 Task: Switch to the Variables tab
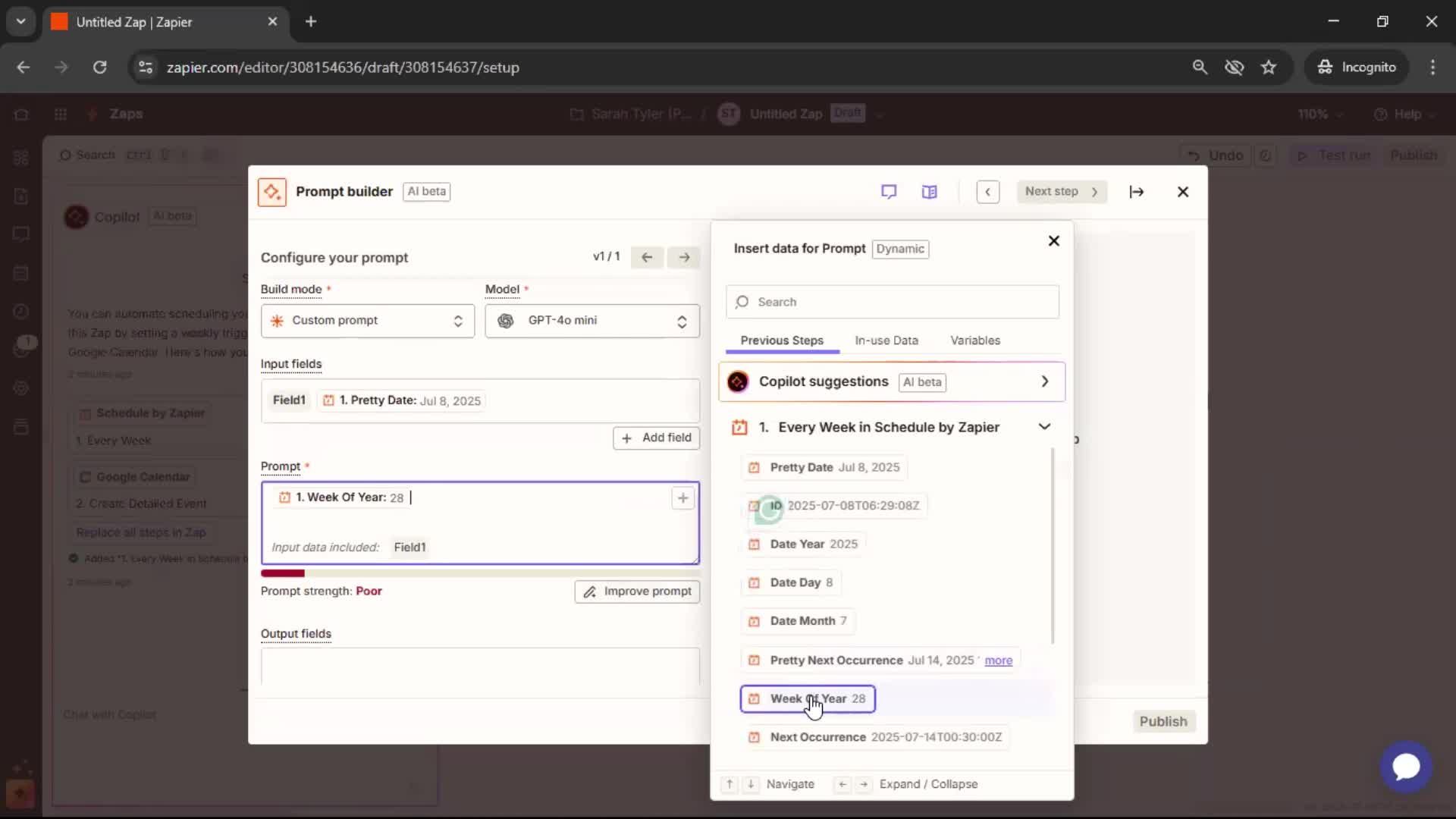click(975, 340)
